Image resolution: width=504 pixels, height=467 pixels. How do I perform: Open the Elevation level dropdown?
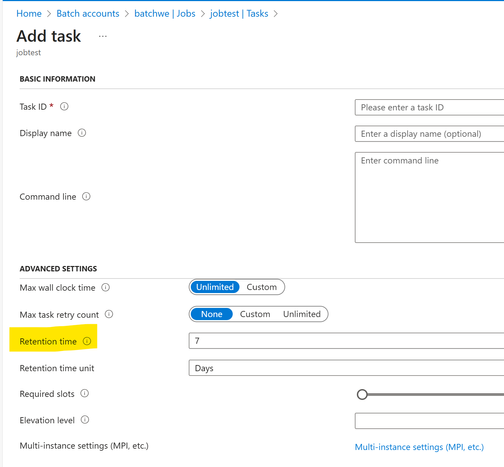coord(429,421)
